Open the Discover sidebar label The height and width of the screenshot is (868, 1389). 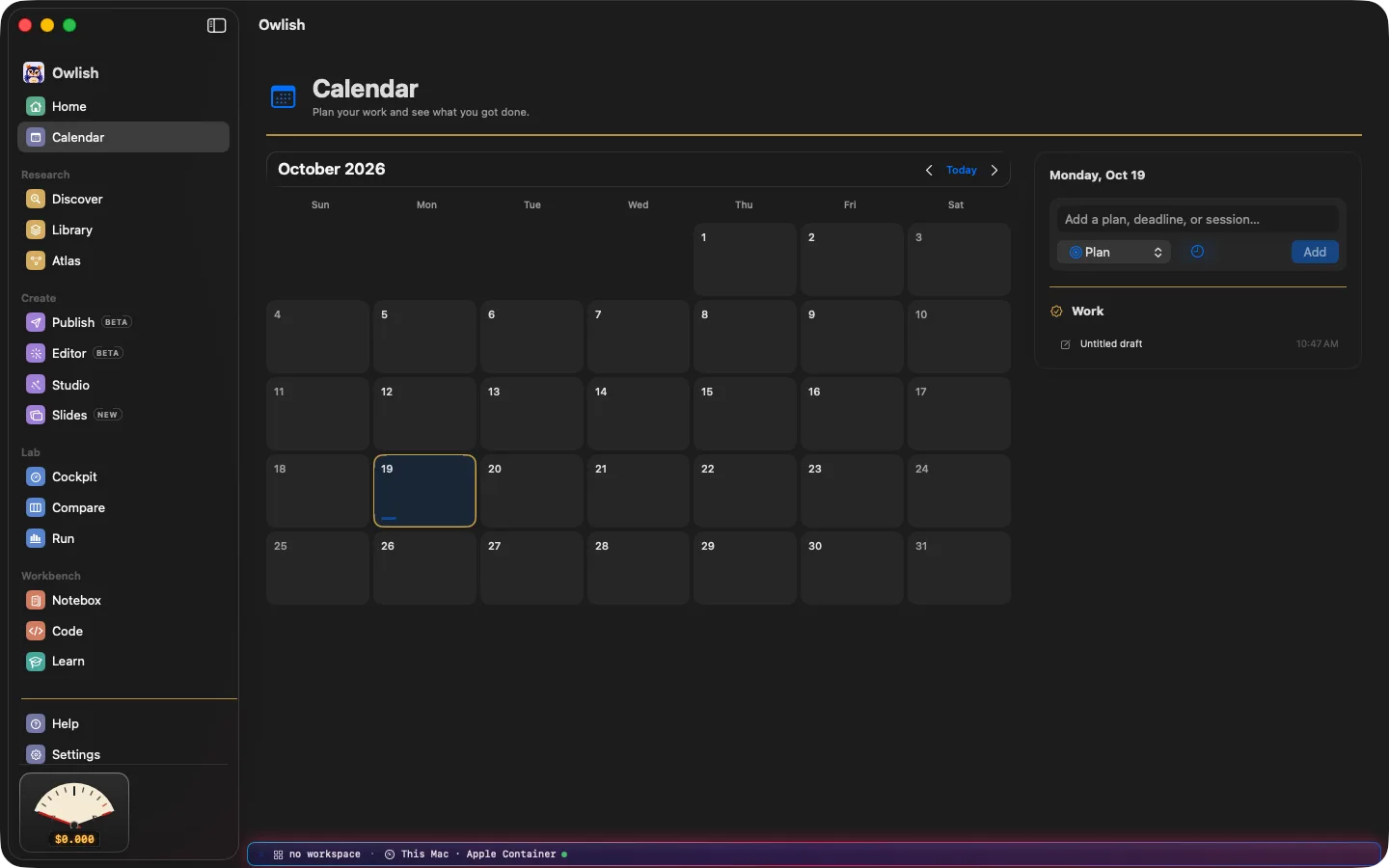click(x=77, y=199)
